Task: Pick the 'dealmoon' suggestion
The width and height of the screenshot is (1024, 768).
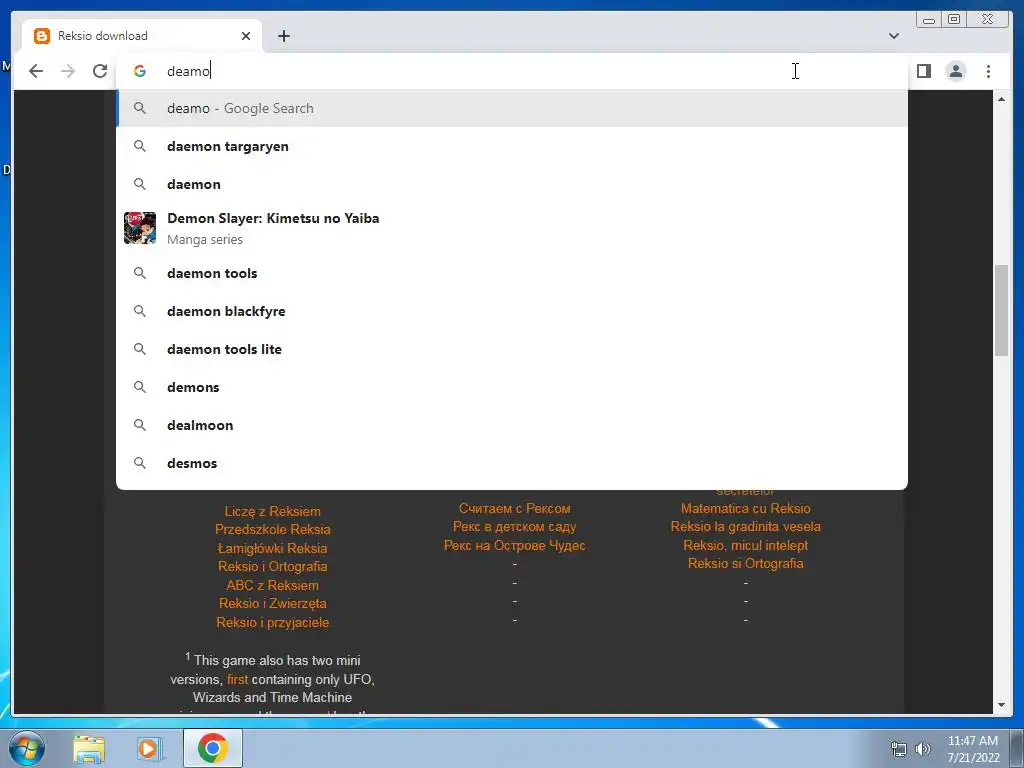Action: pyautogui.click(x=512, y=424)
